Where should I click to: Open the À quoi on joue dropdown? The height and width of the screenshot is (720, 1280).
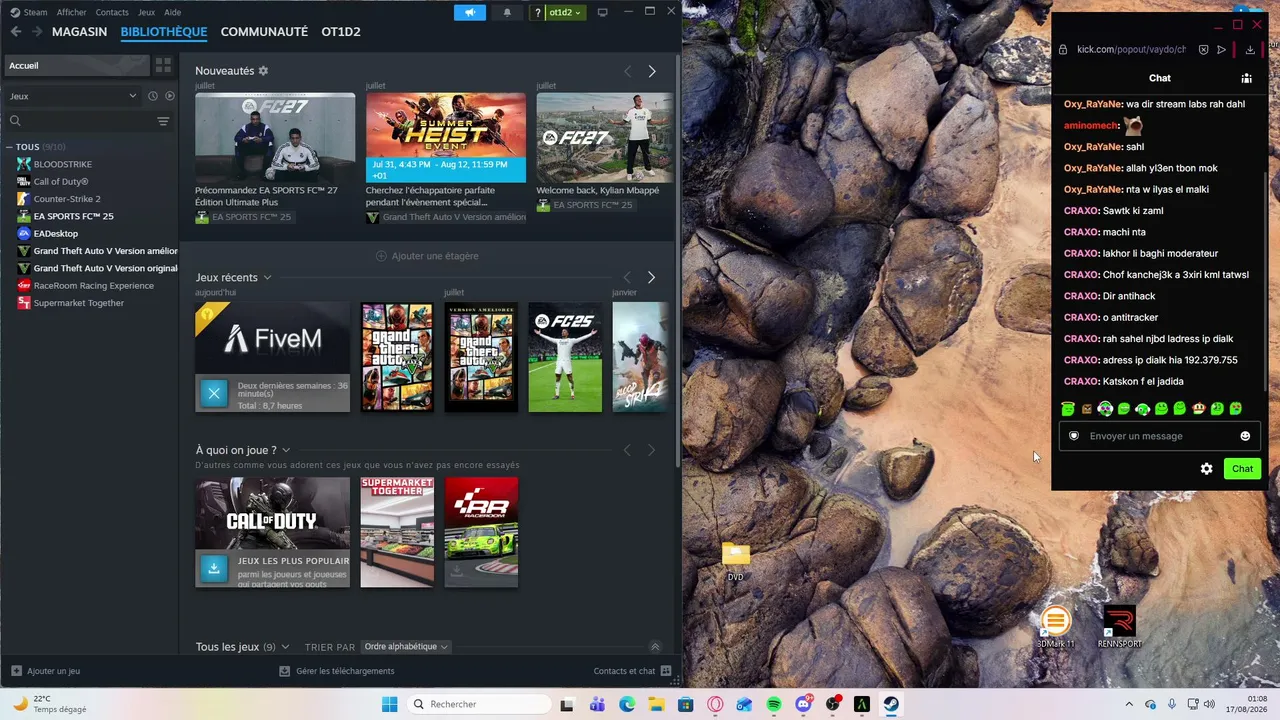point(286,450)
